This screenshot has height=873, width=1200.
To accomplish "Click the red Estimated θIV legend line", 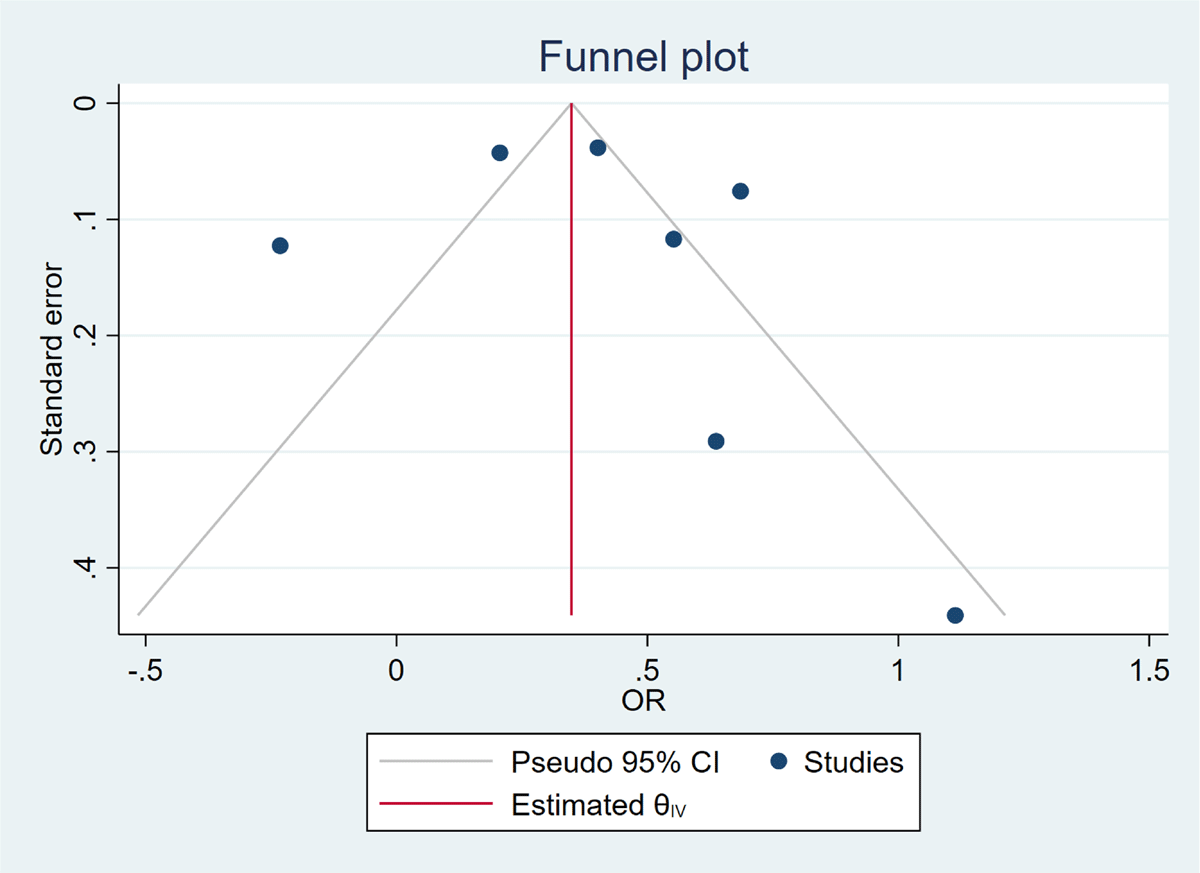I will [x=437, y=804].
